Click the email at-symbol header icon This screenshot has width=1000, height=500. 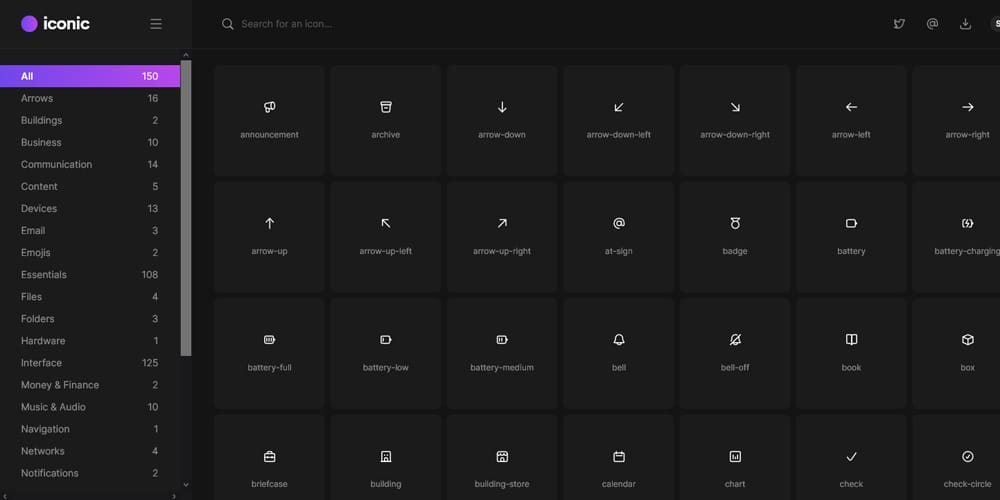pos(932,24)
